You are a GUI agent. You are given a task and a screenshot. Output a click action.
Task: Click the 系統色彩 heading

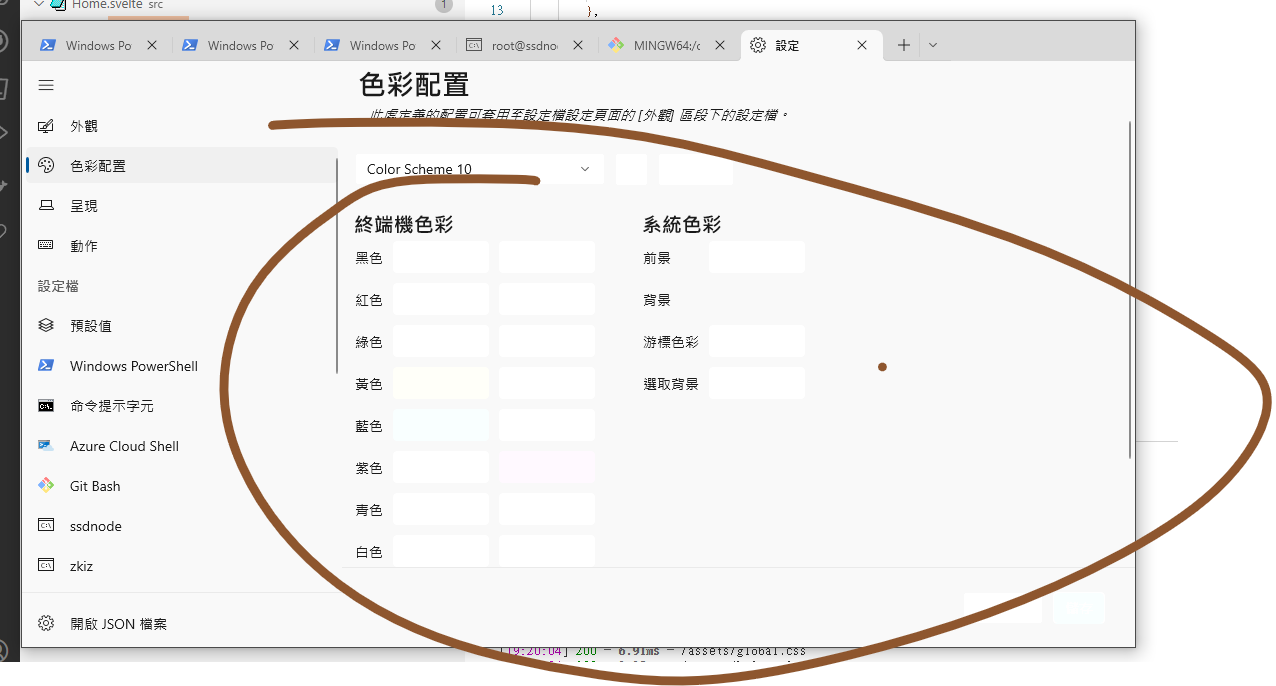682,225
